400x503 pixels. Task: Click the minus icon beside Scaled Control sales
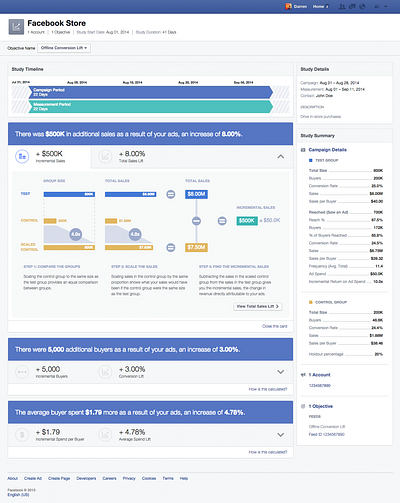click(x=171, y=247)
